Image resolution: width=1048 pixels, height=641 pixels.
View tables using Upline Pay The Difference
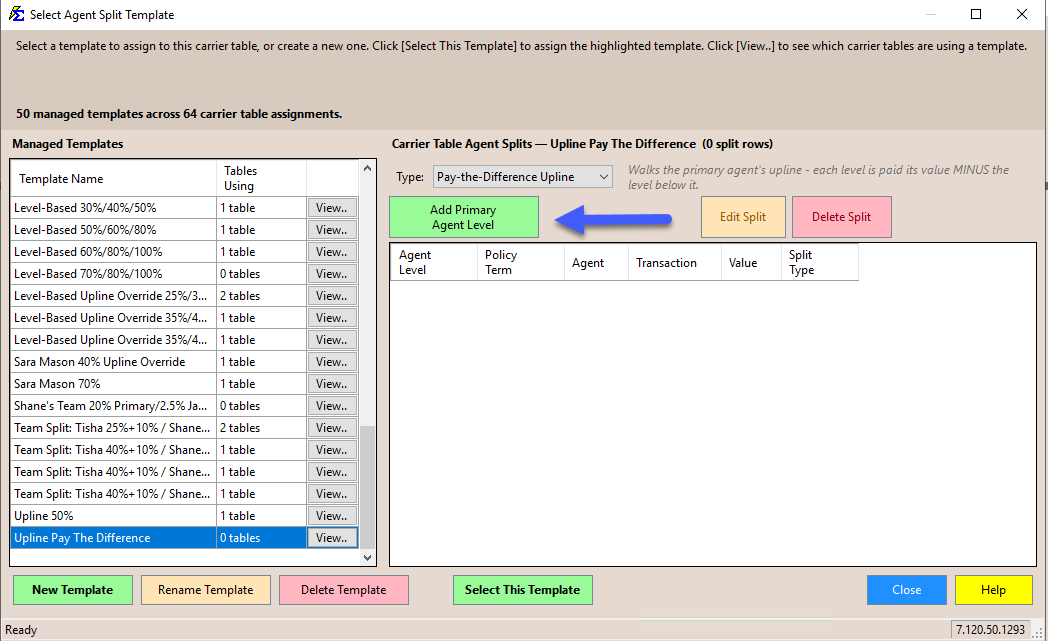tap(332, 538)
